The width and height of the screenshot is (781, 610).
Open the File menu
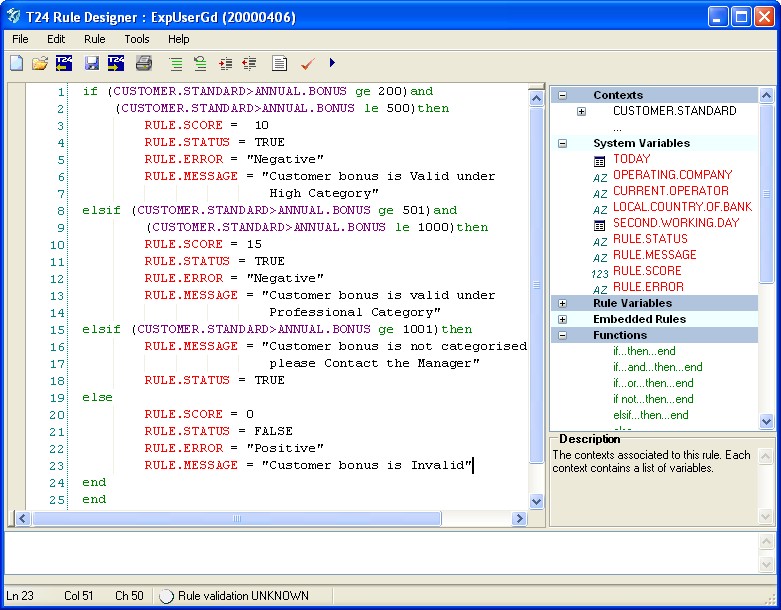(x=20, y=39)
